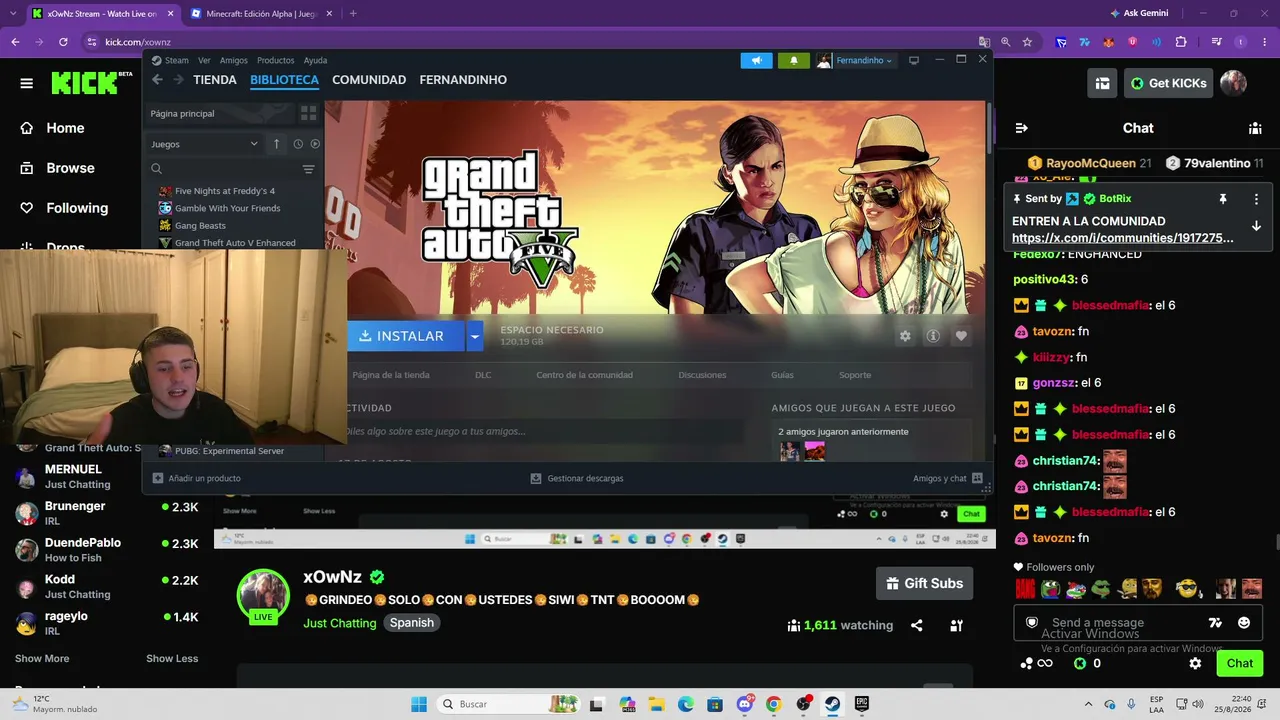This screenshot has height=720, width=1280.
Task: Open Centro de la comunidad
Action: click(x=584, y=375)
